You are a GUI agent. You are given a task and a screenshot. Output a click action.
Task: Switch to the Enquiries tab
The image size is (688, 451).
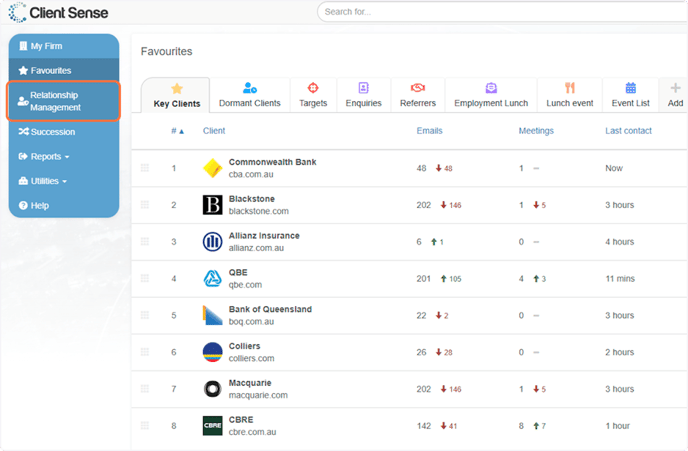pos(363,95)
